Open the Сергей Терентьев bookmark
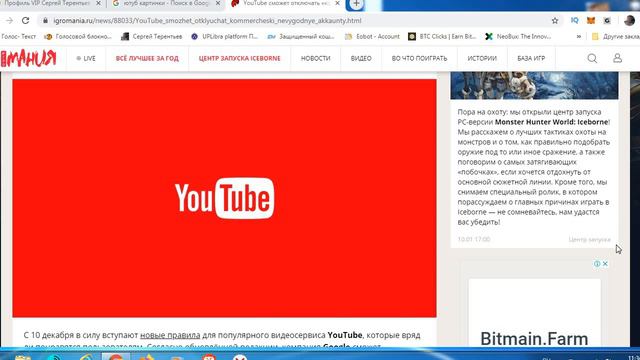Image resolution: width=640 pixels, height=360 pixels. [152, 36]
